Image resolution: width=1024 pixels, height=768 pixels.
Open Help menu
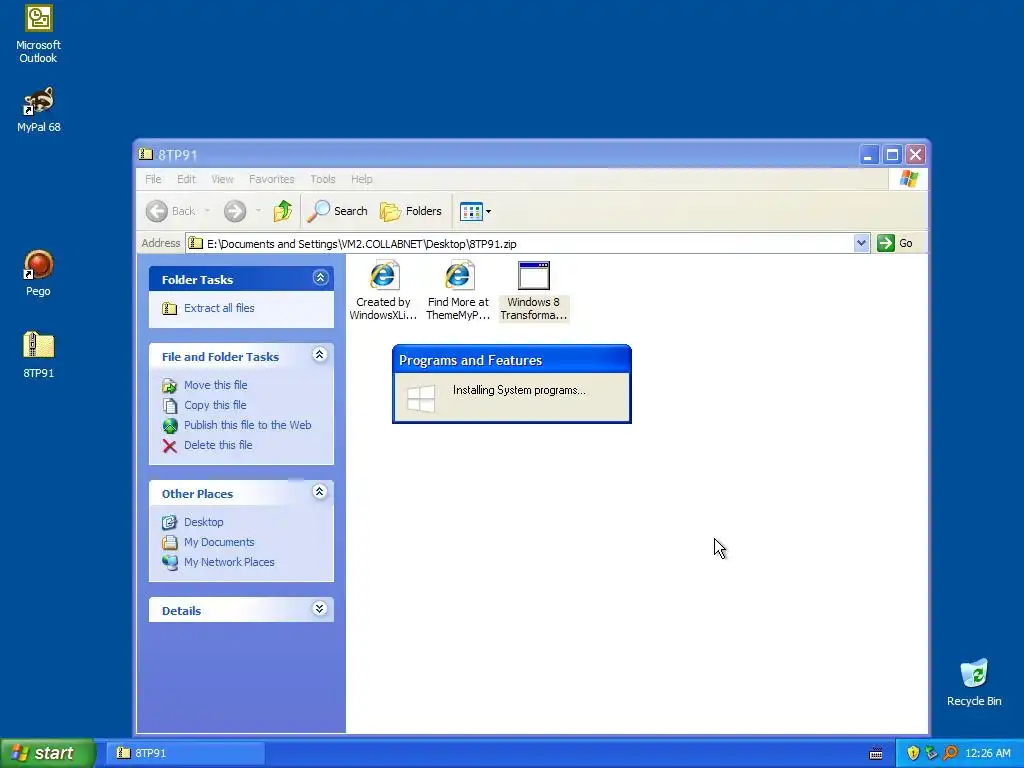click(361, 179)
